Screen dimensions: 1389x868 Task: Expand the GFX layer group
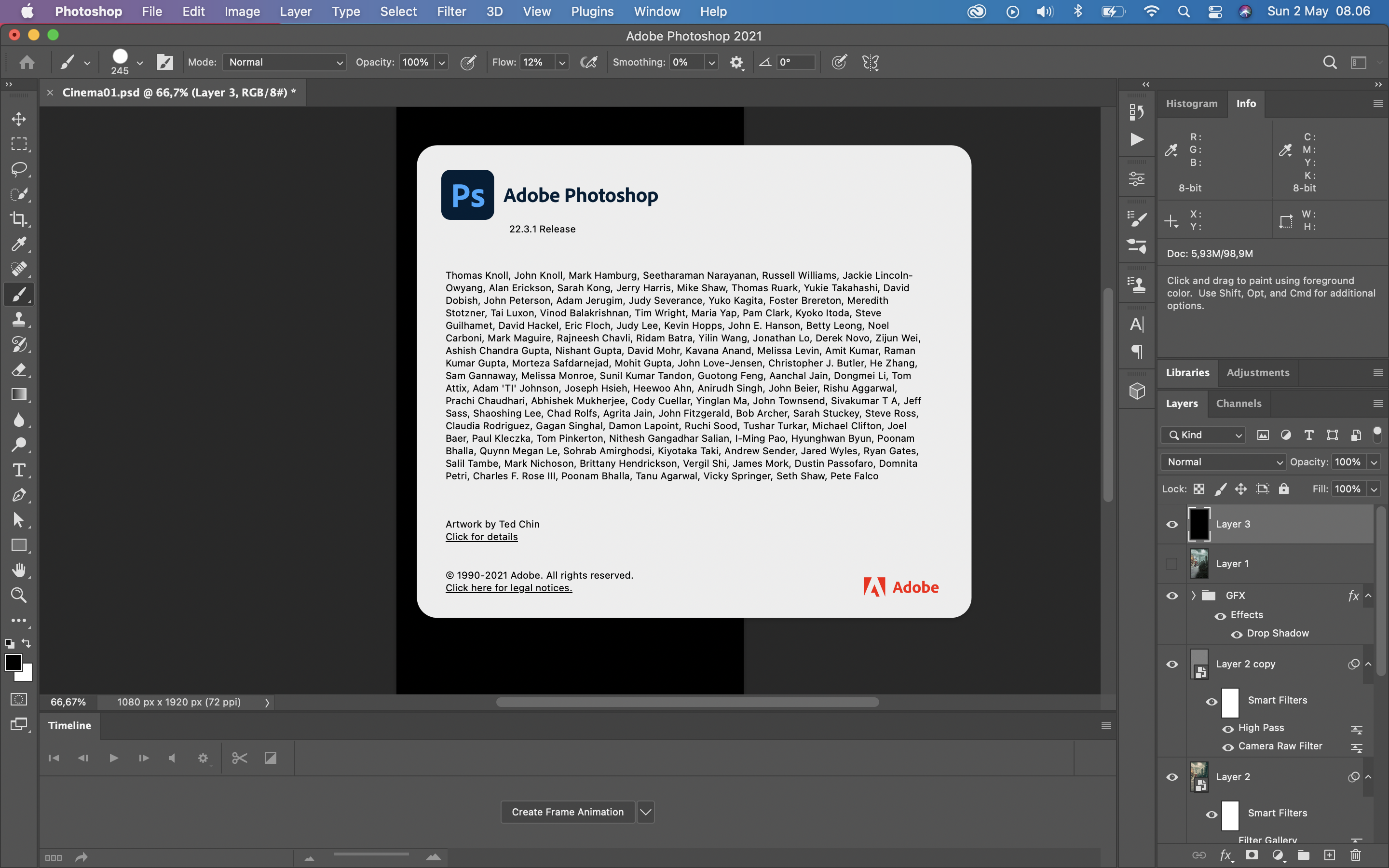point(1194,596)
